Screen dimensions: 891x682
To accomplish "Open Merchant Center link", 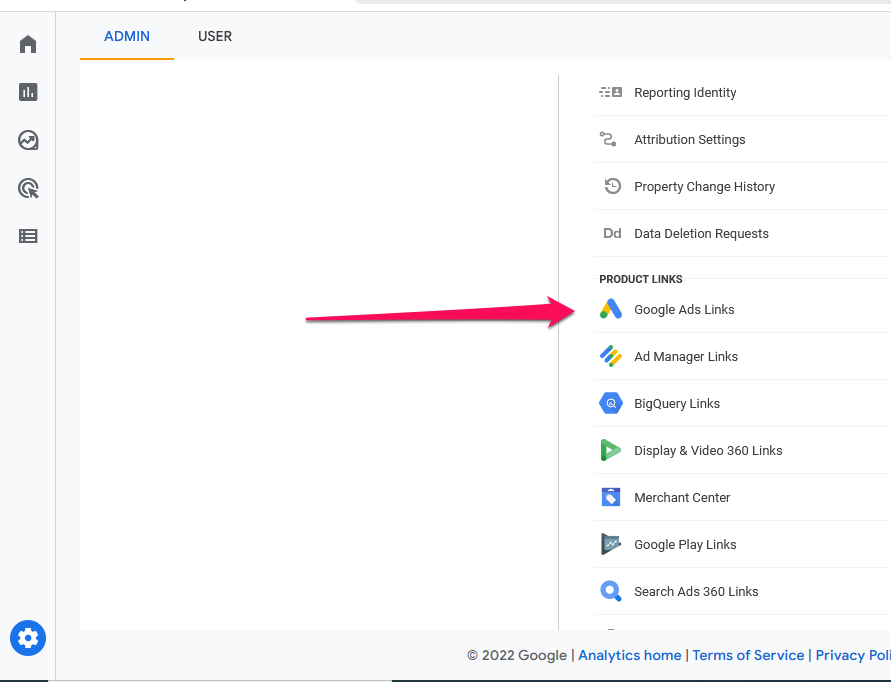I will (682, 498).
